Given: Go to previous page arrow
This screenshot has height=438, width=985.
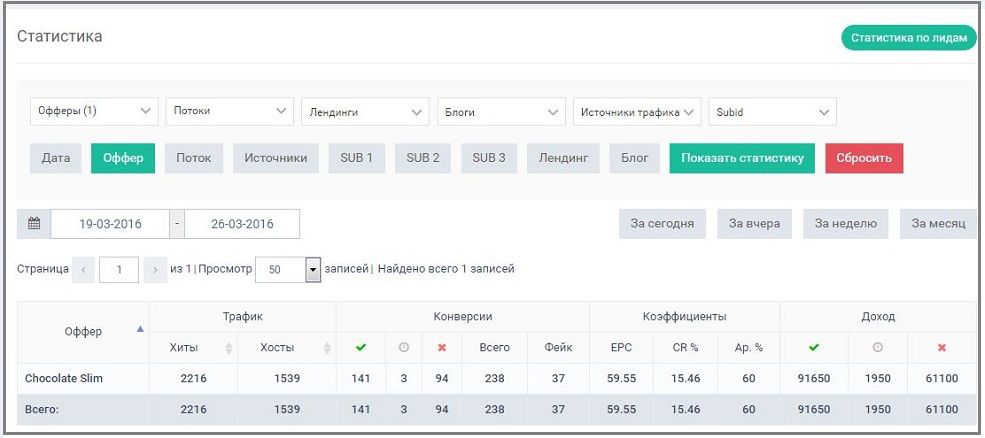Looking at the screenshot, I should [83, 270].
